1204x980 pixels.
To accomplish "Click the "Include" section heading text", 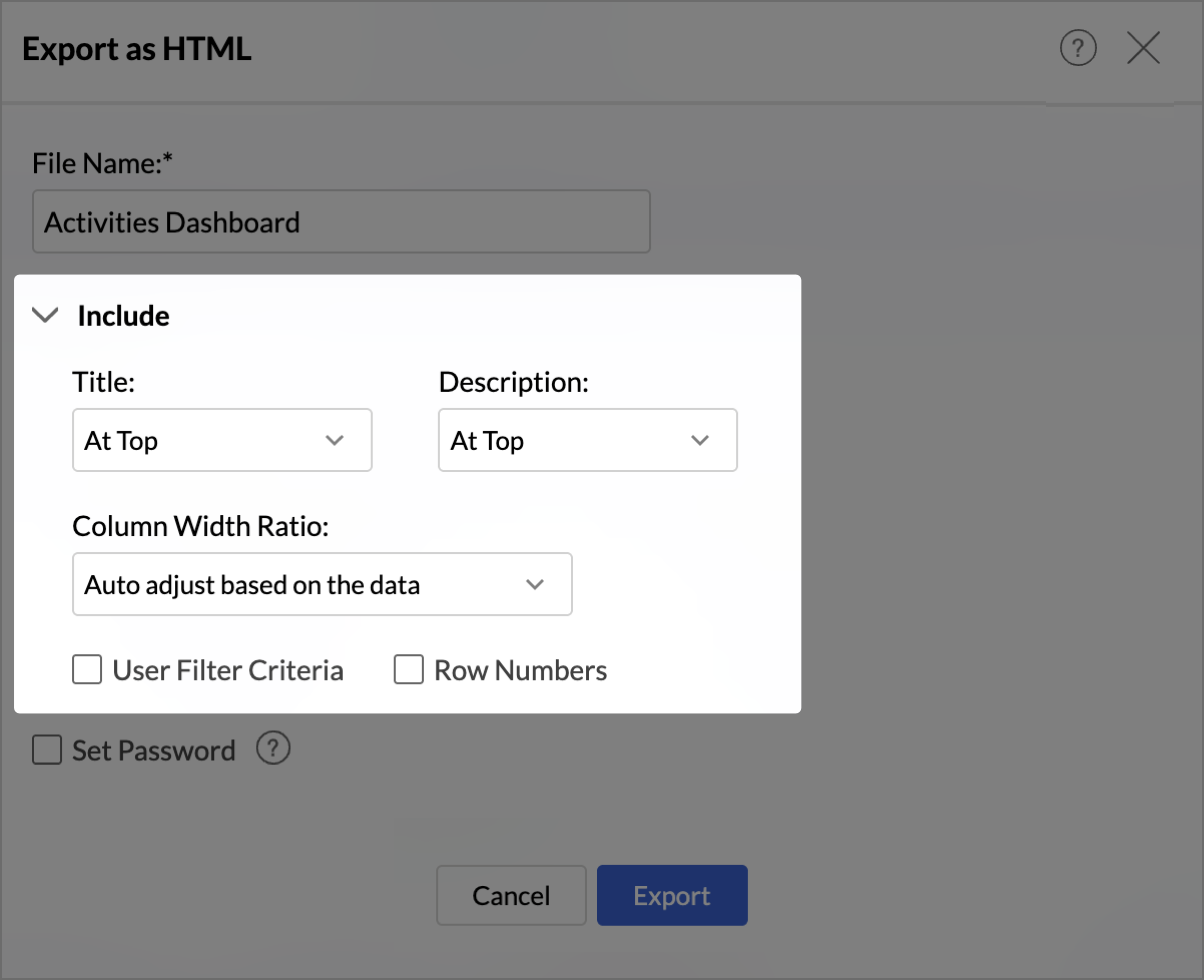I will pyautogui.click(x=124, y=316).
